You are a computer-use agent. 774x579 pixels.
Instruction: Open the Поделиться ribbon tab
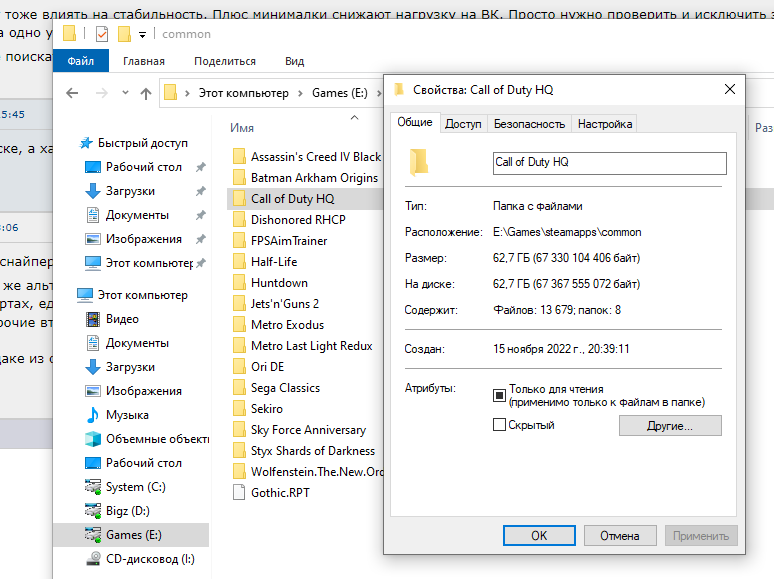225,61
